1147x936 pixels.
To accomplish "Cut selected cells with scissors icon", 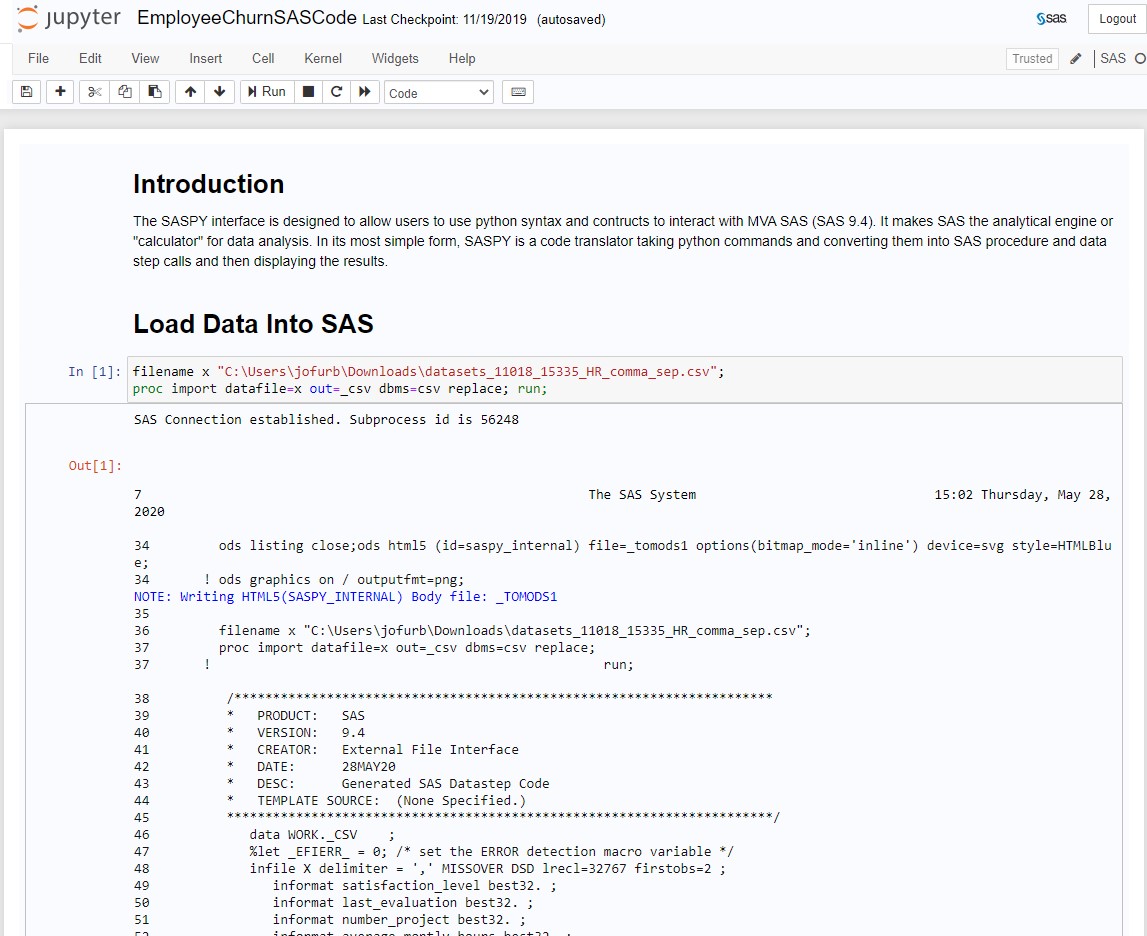I will (x=94, y=92).
